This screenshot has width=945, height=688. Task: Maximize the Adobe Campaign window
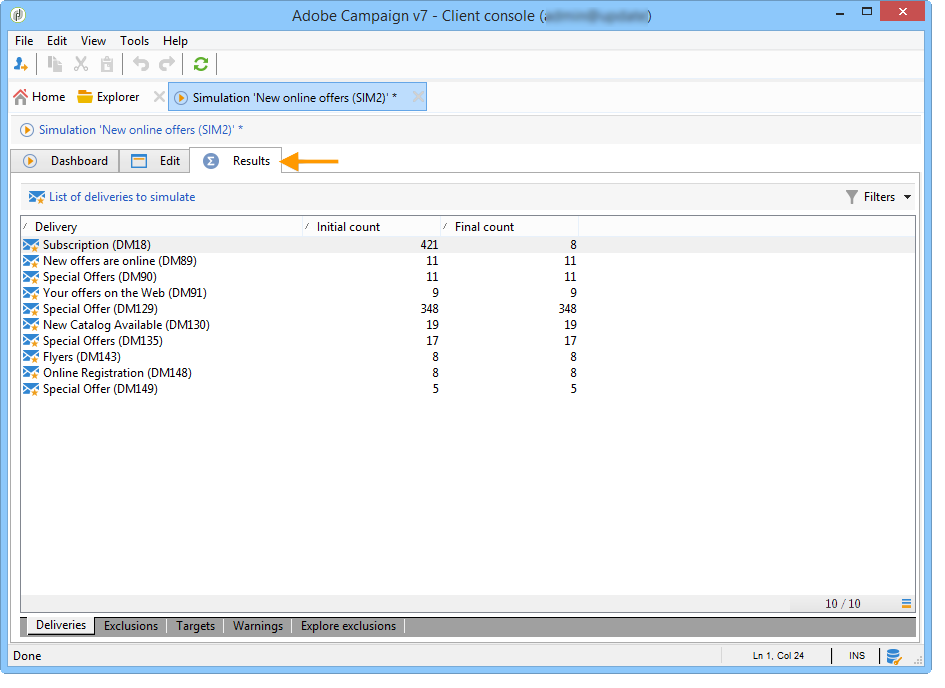coord(867,11)
